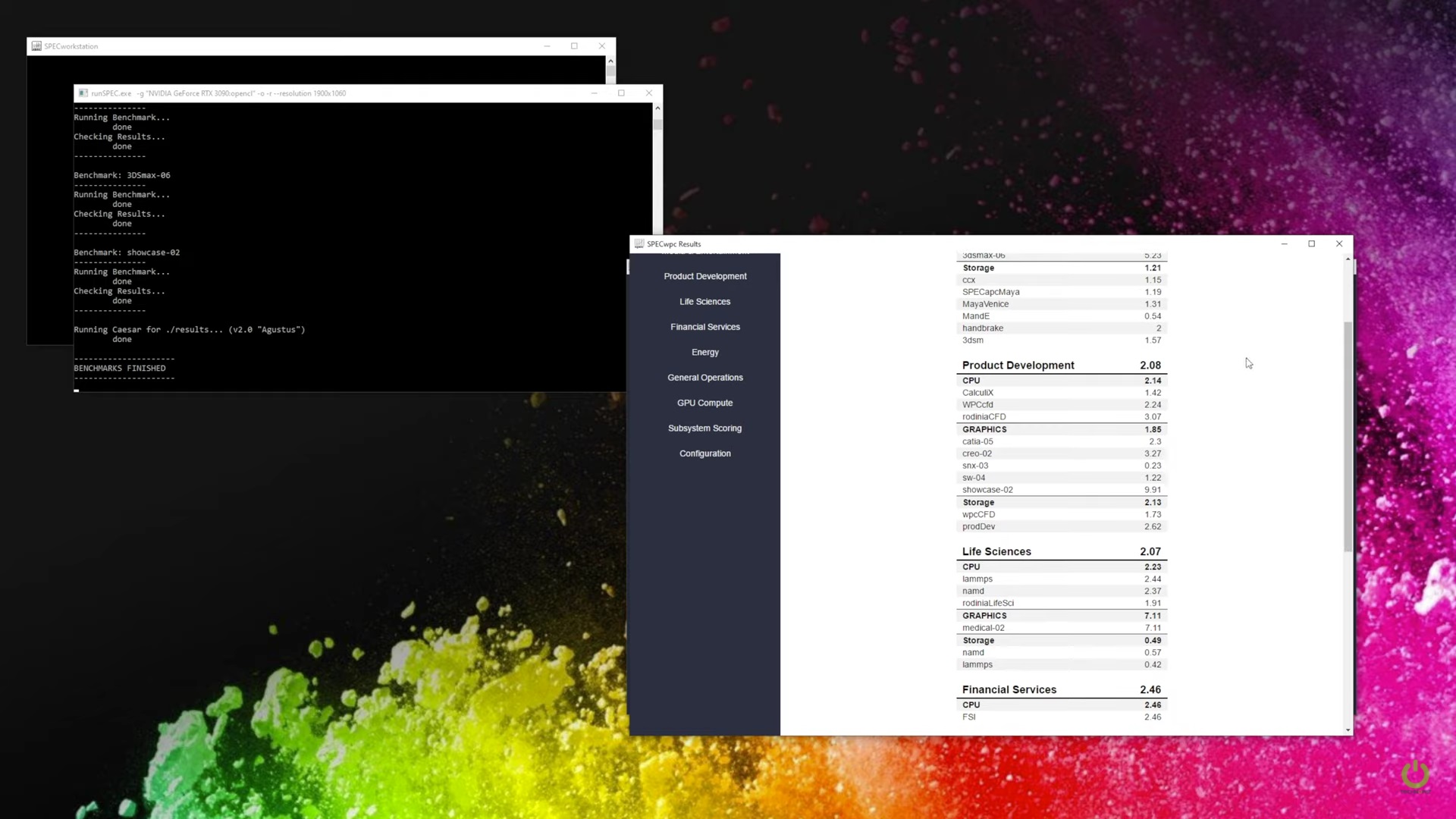This screenshot has height=819, width=1456.
Task: Open Subsystem Scoring page
Action: click(704, 428)
